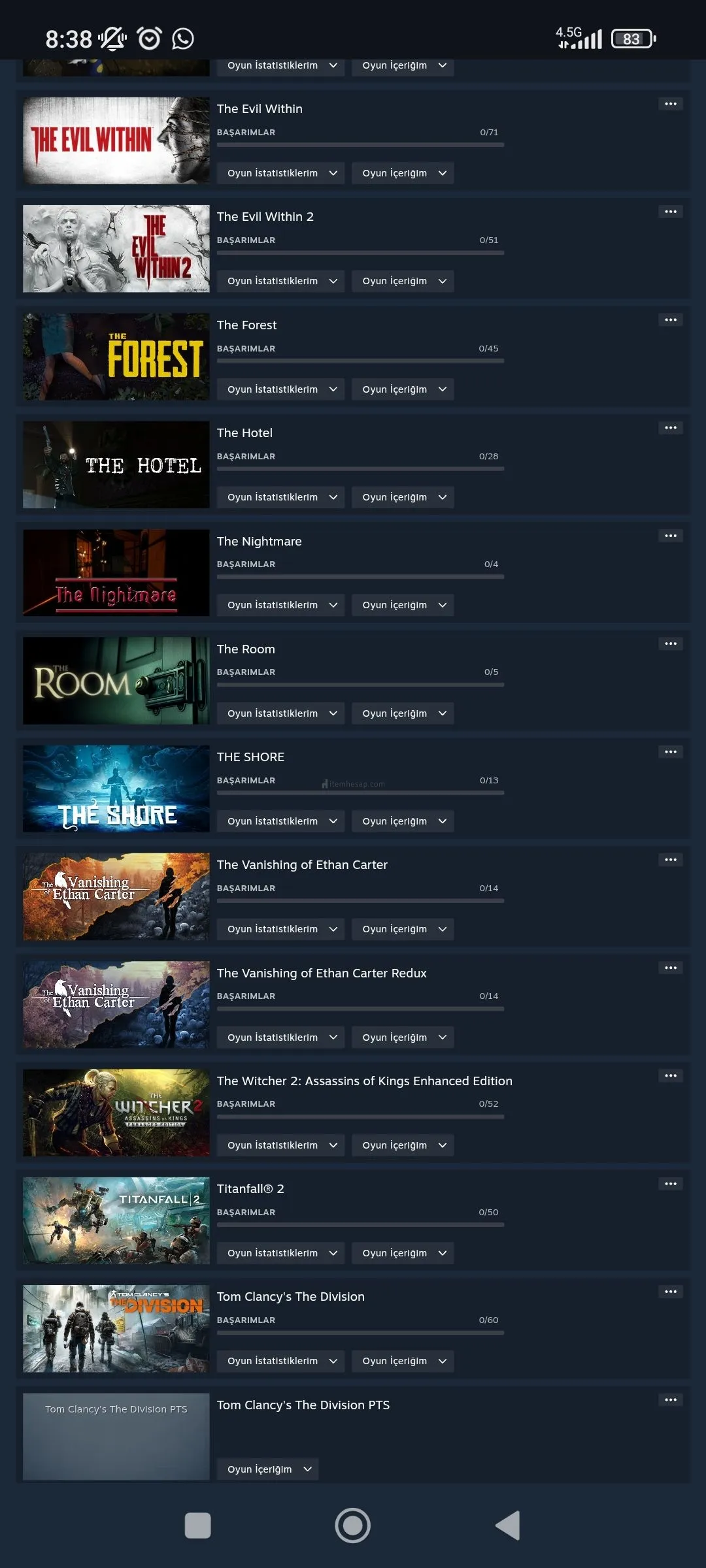
Task: Expand Oyun İstatistiklerim for The Nightmare
Action: [x=281, y=605]
